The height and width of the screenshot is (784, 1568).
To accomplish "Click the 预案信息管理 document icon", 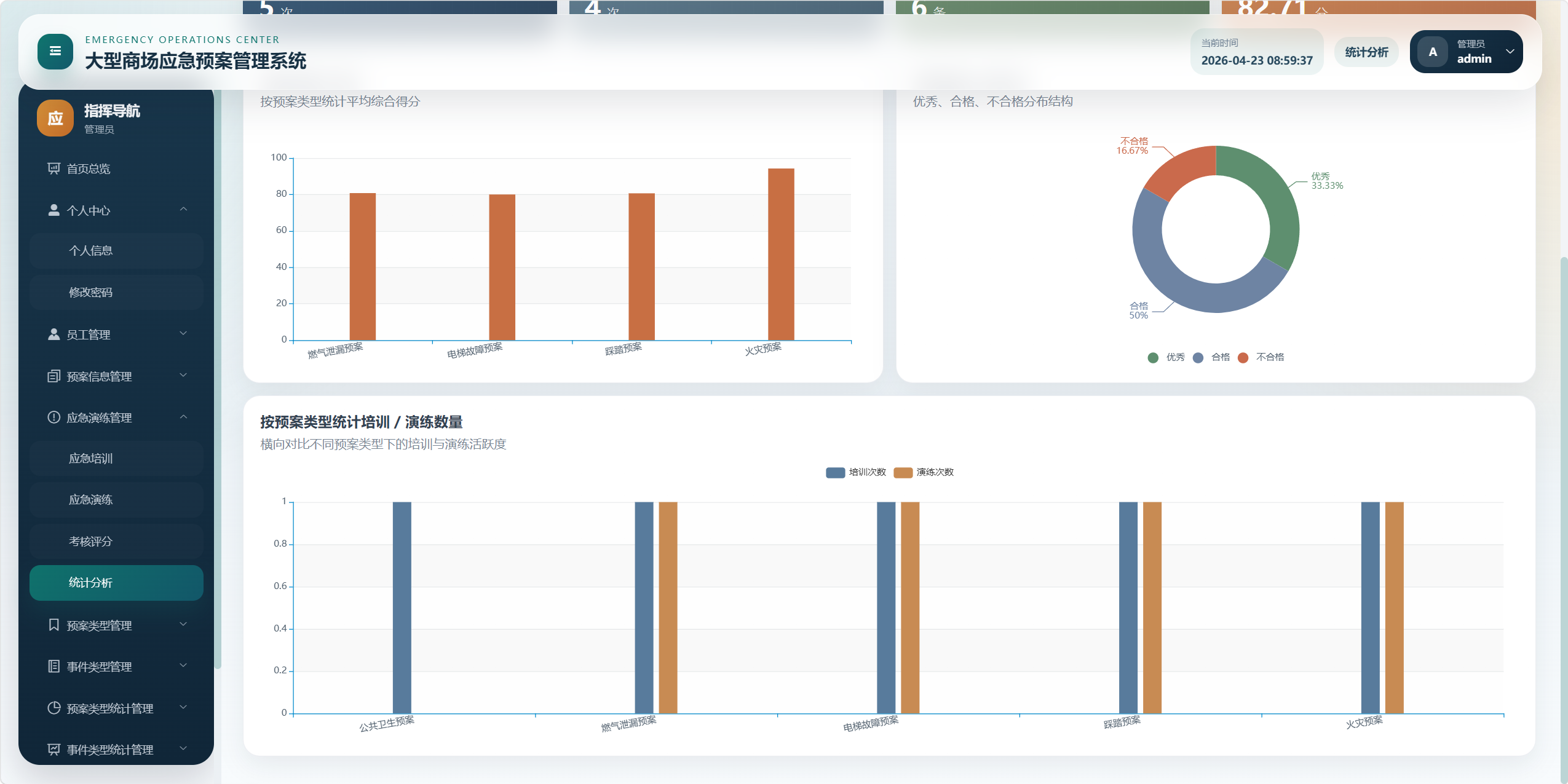I will 54,376.
